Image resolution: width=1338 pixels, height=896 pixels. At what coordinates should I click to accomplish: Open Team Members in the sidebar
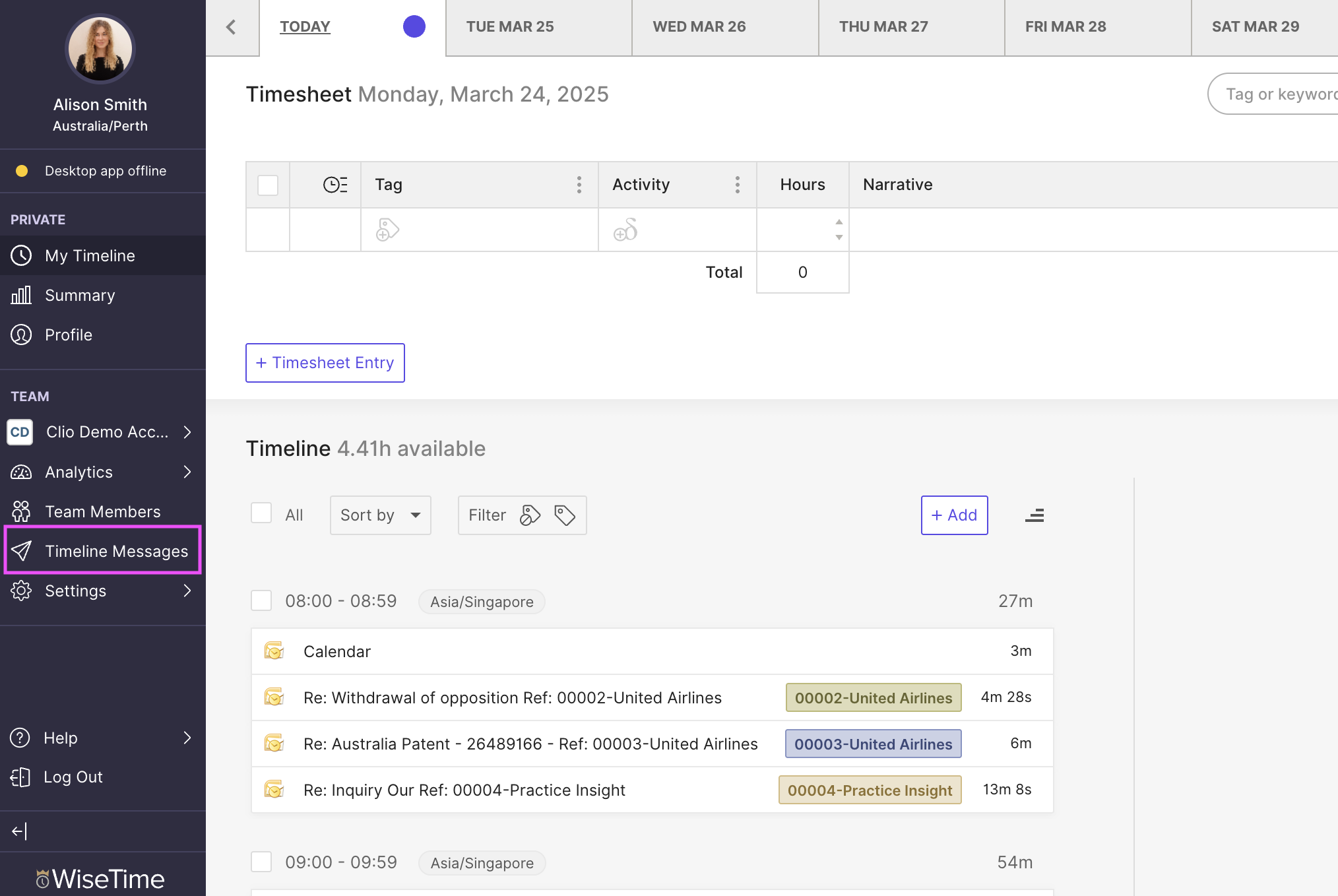click(x=103, y=511)
